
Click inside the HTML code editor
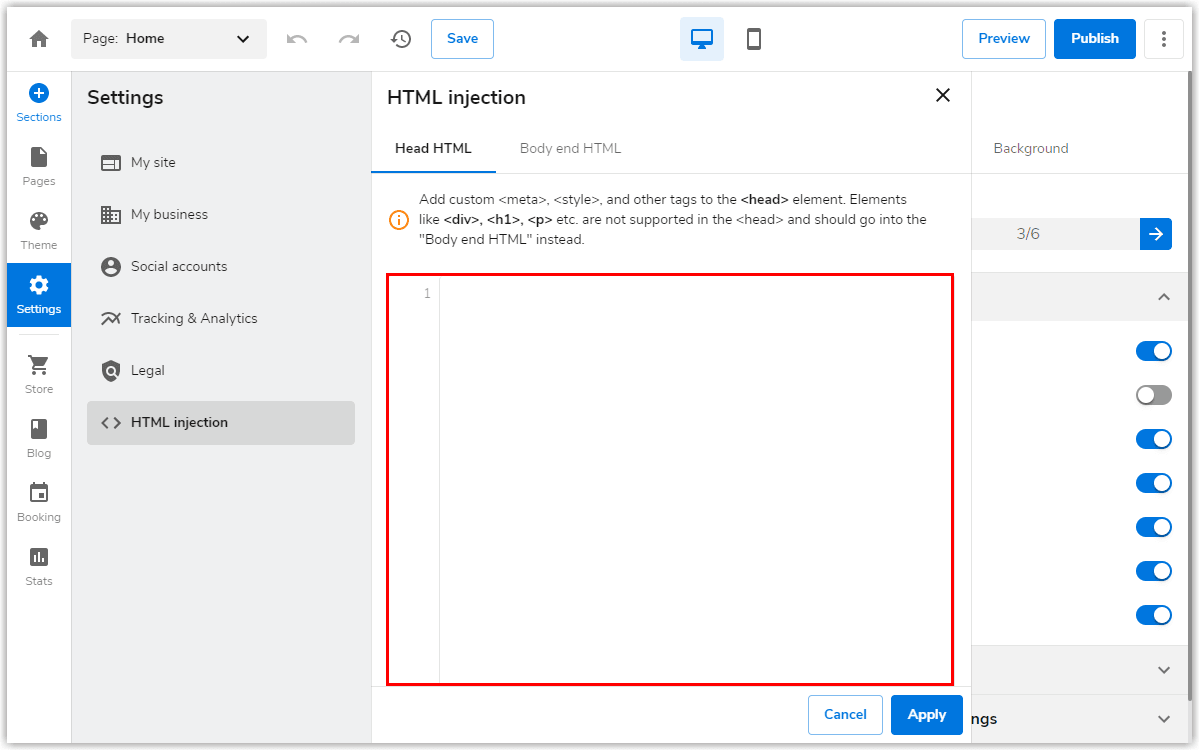coord(670,479)
